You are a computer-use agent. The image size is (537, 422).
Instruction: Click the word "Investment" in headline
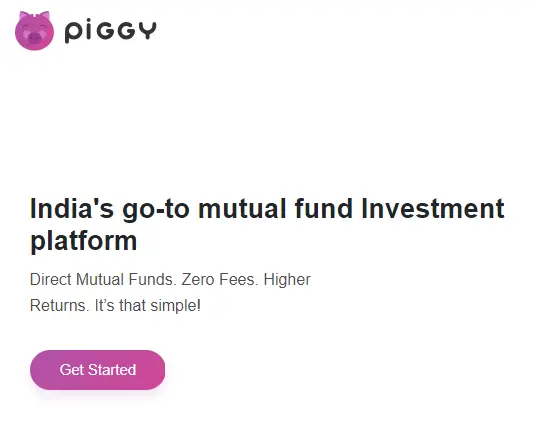pyautogui.click(x=433, y=209)
